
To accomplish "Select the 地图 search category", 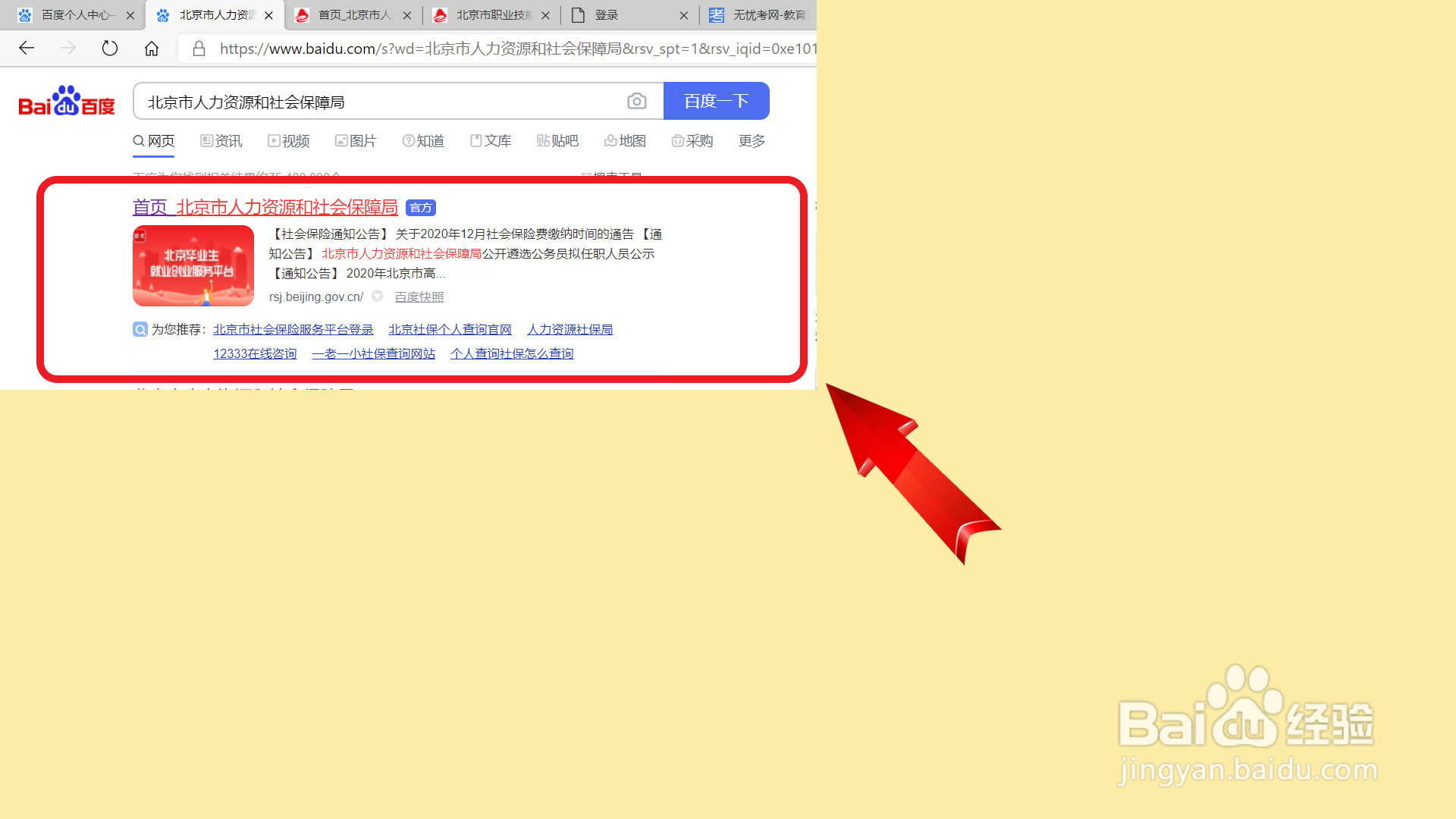I will 625,141.
